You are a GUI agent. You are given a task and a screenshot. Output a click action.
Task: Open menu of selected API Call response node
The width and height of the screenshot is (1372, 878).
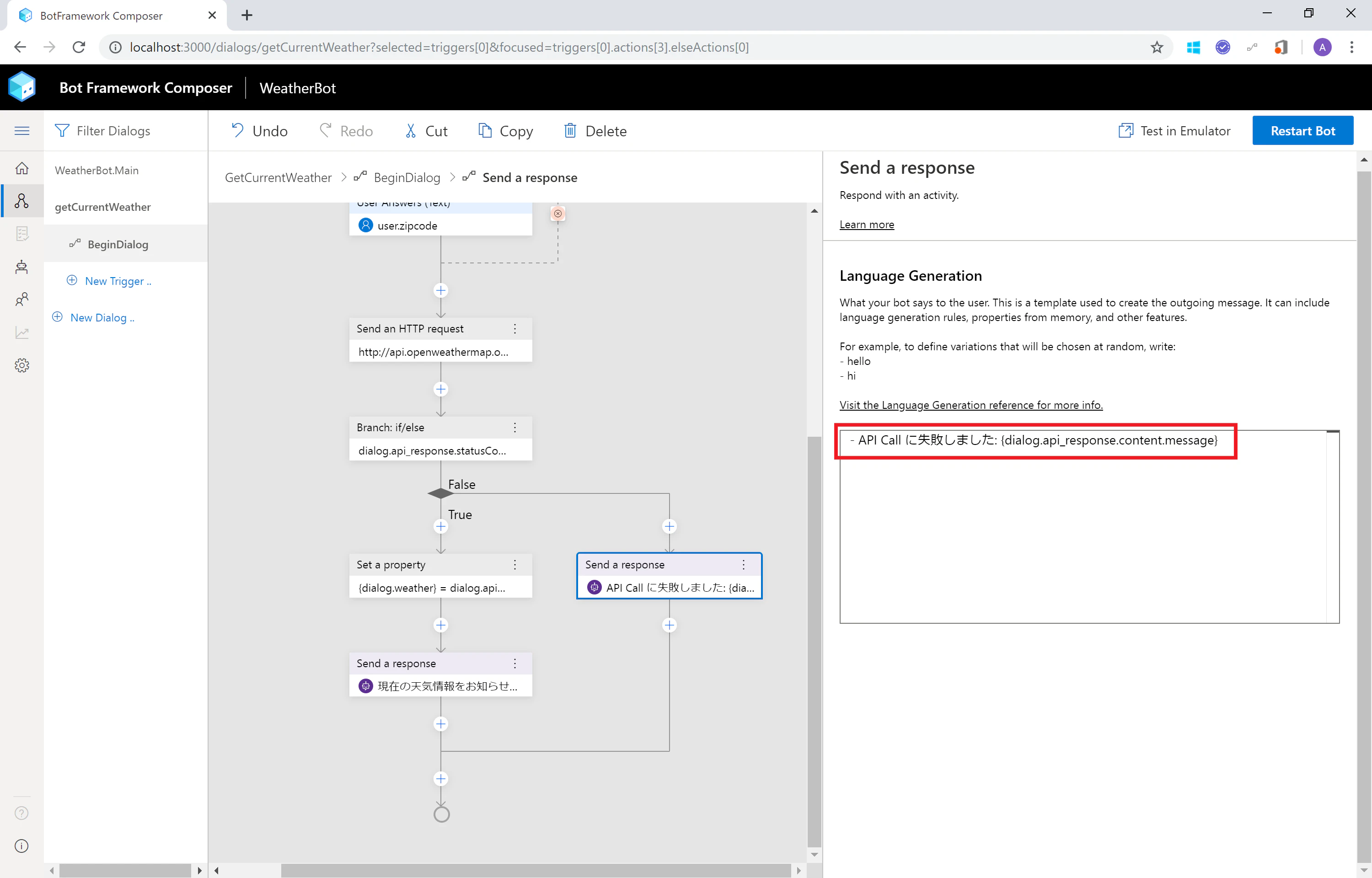[743, 564]
